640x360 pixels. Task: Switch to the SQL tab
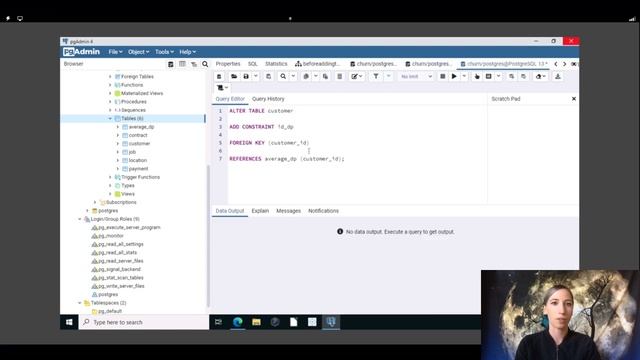(253, 64)
